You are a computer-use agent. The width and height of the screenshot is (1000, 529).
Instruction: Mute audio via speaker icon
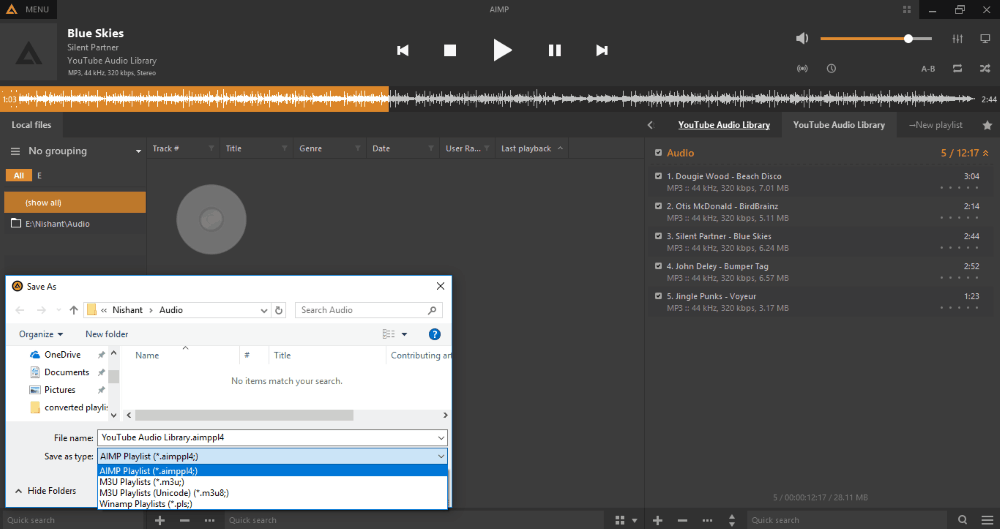(802, 39)
